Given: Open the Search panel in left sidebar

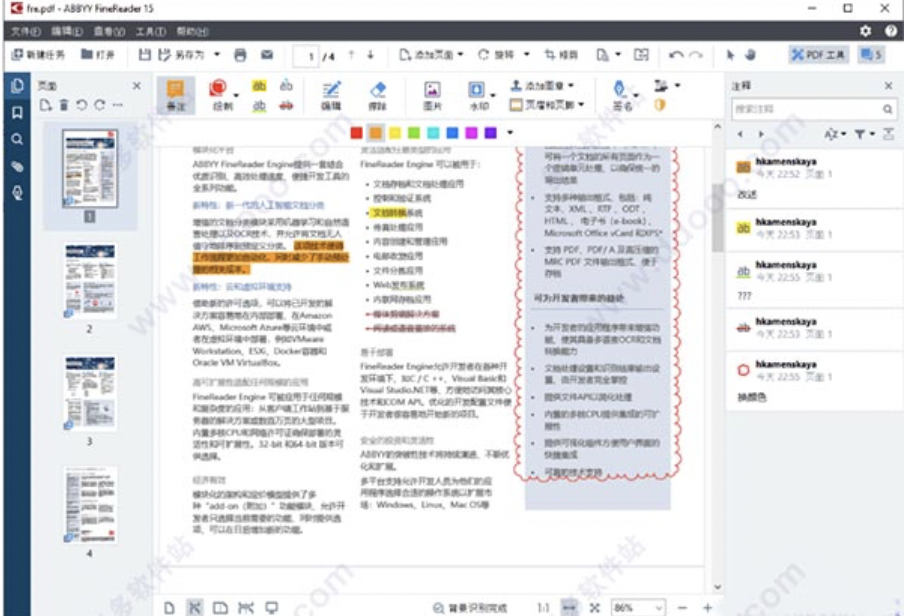Looking at the screenshot, I should pyautogui.click(x=17, y=139).
